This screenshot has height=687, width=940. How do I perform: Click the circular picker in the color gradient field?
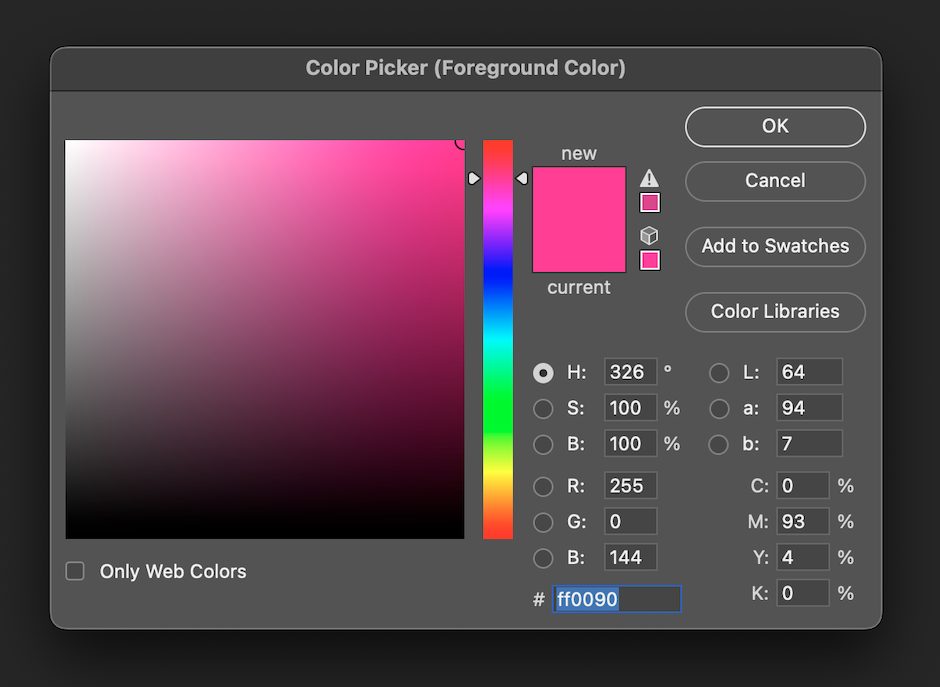coord(459,145)
